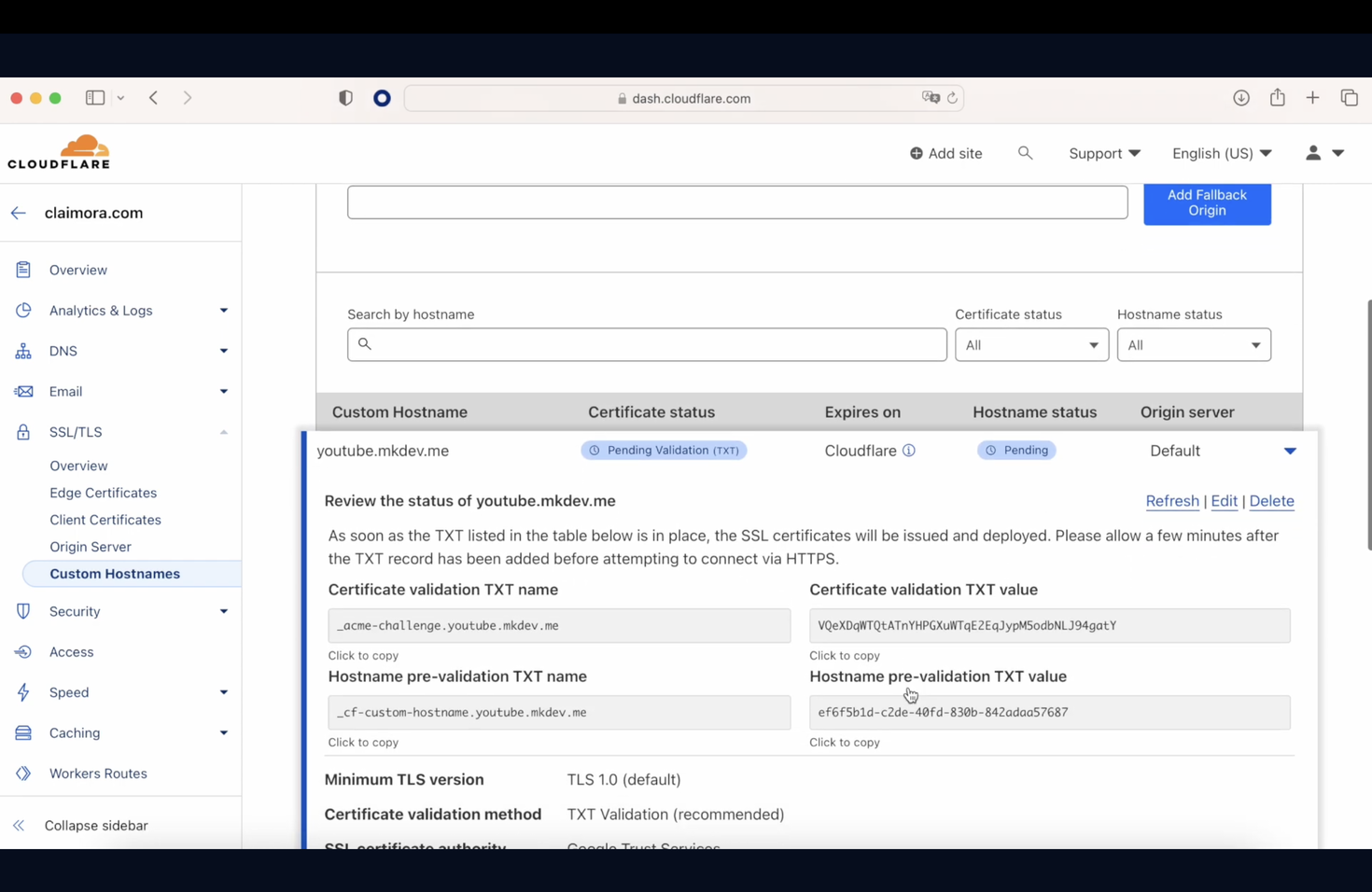The height and width of the screenshot is (892, 1372).
Task: Click info icon next to Cloudflare expiry
Action: (909, 451)
